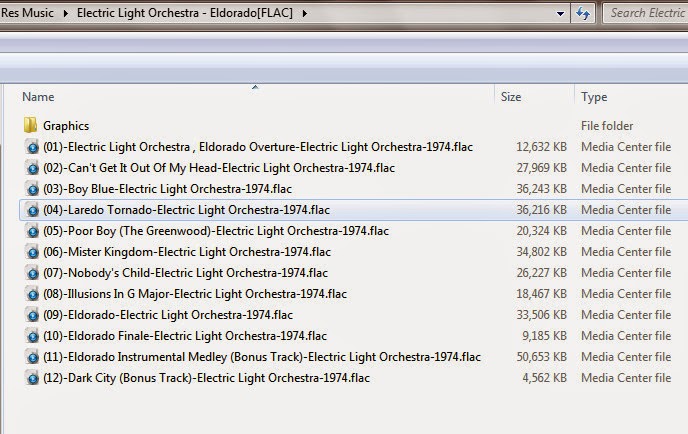Click the Dark City bonus track icon
This screenshot has height=434, width=688.
pyautogui.click(x=33, y=378)
